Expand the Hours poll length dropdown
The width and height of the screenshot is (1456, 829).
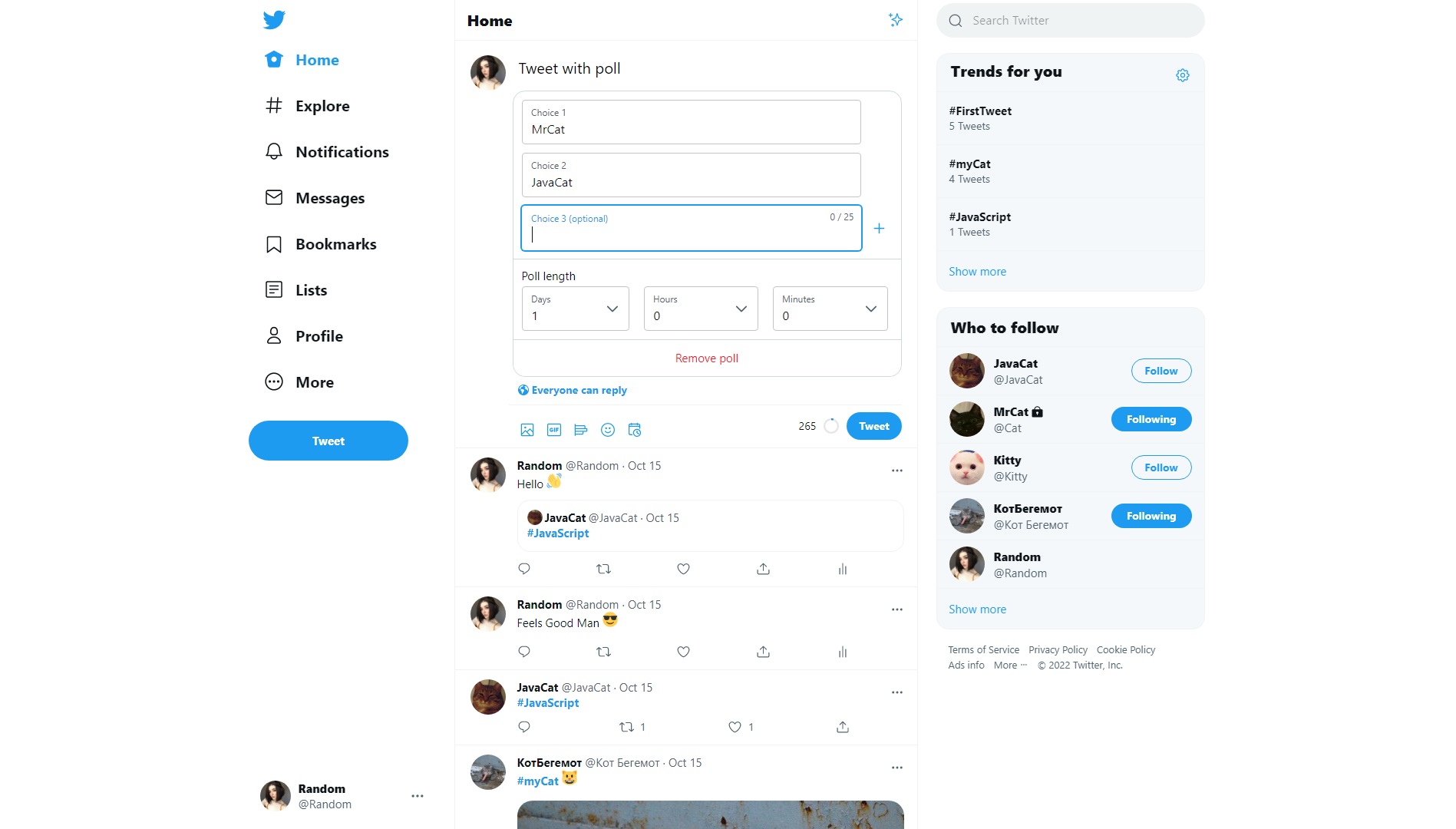(701, 309)
